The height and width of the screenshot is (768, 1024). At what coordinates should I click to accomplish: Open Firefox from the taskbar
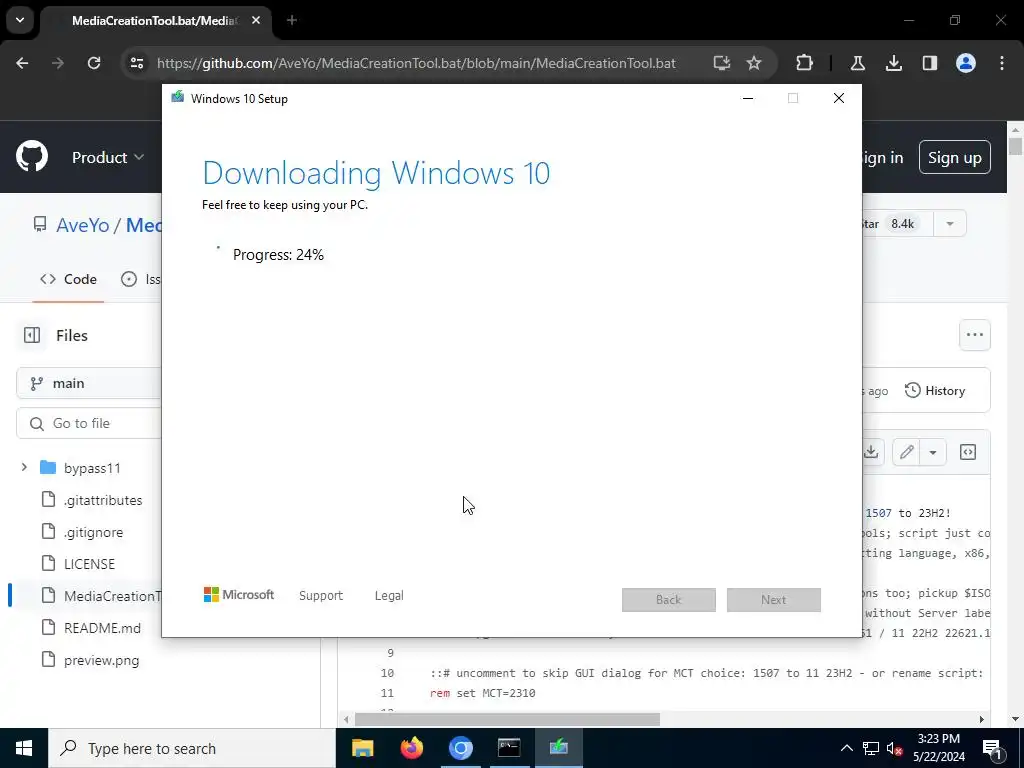[x=411, y=748]
